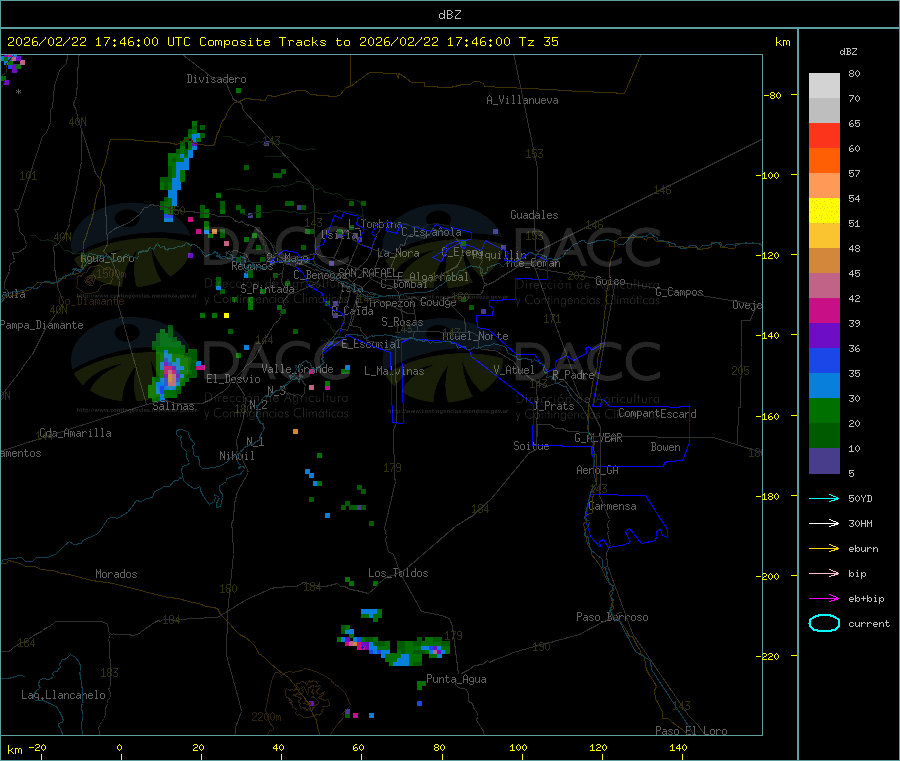This screenshot has width=900, height=761.
Task: Click the '50YD' legend label
Action: pos(860,498)
